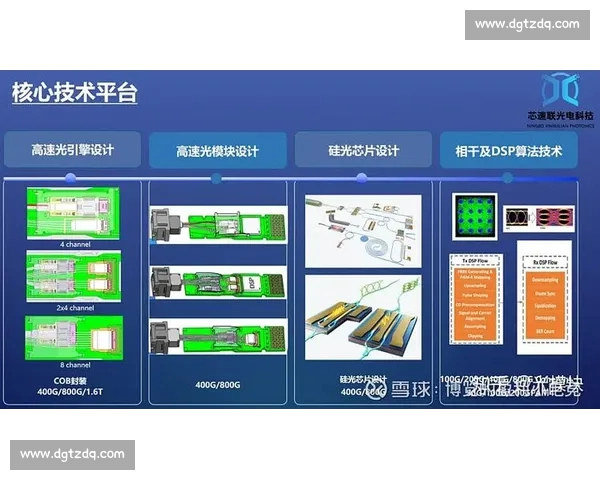Screen dimensions: 600x480
Task: Click the Clipping step in Tx flow
Action: pos(475,336)
